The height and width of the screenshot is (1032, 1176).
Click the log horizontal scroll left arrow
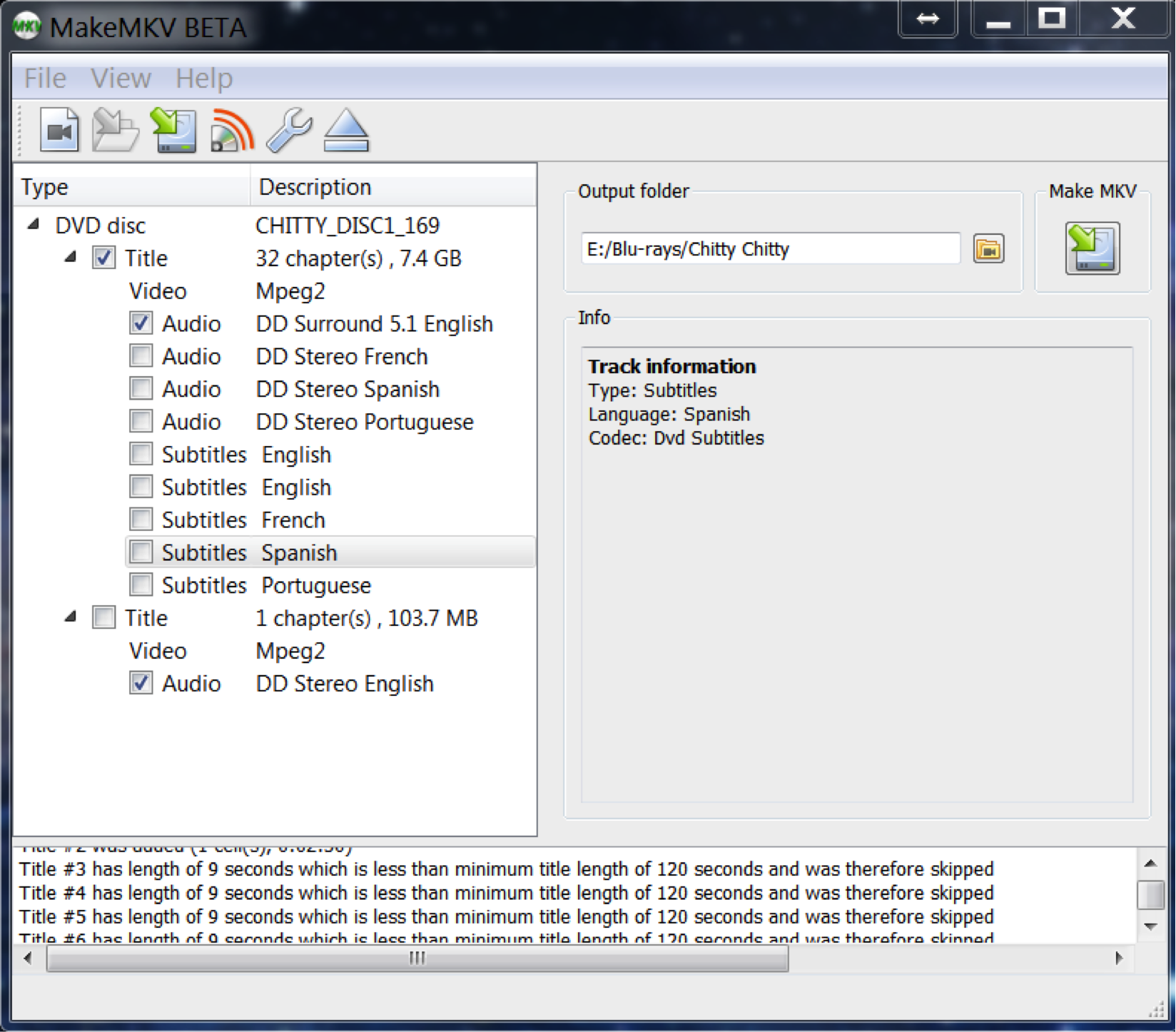(29, 958)
